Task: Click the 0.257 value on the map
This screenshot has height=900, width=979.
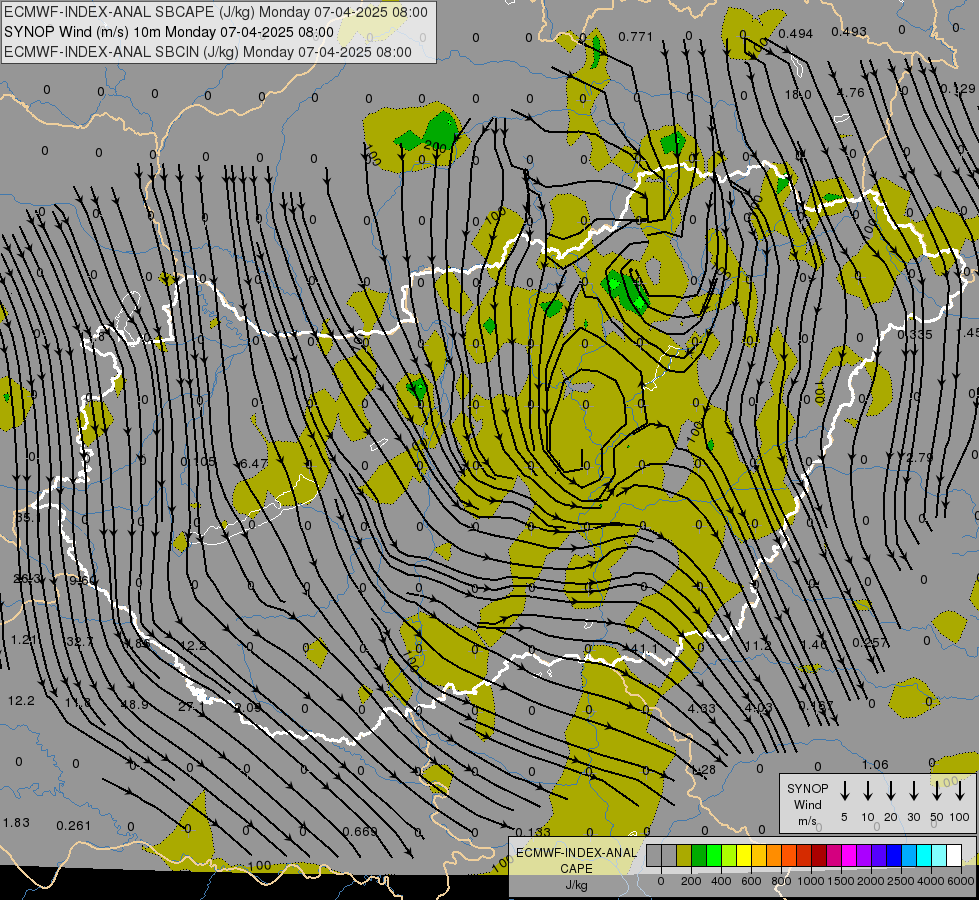Action: 870,643
